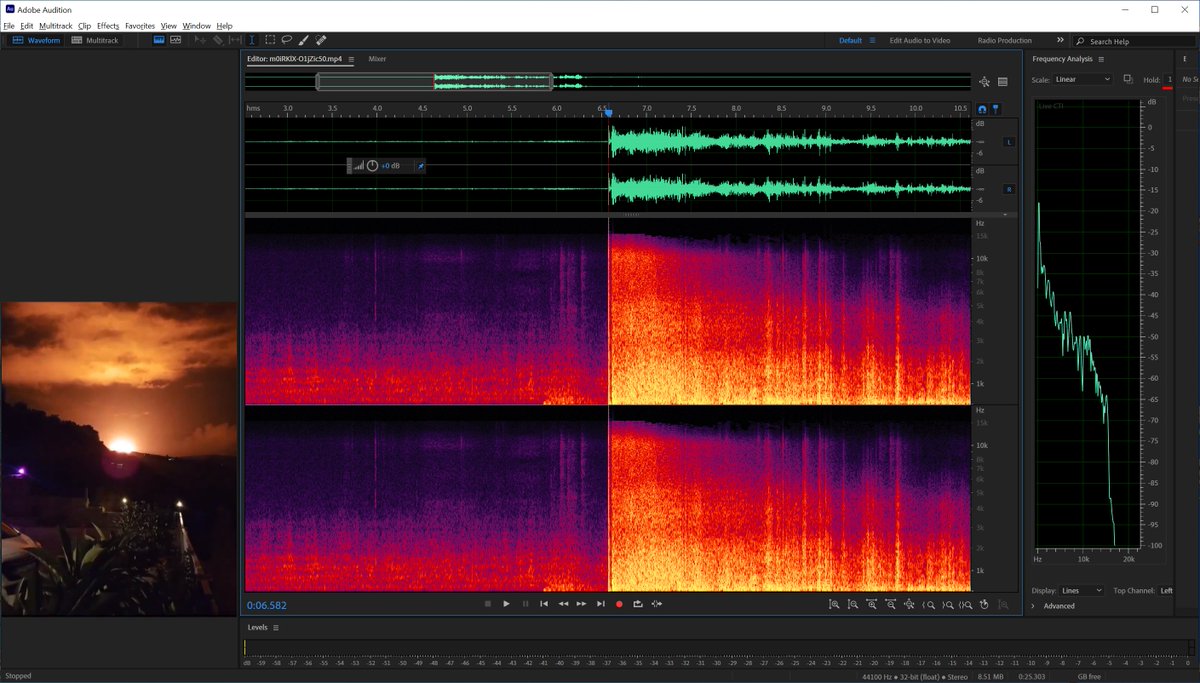Click the Loop Playback icon
Viewport: 1200px width, 683px height.
(x=638, y=604)
